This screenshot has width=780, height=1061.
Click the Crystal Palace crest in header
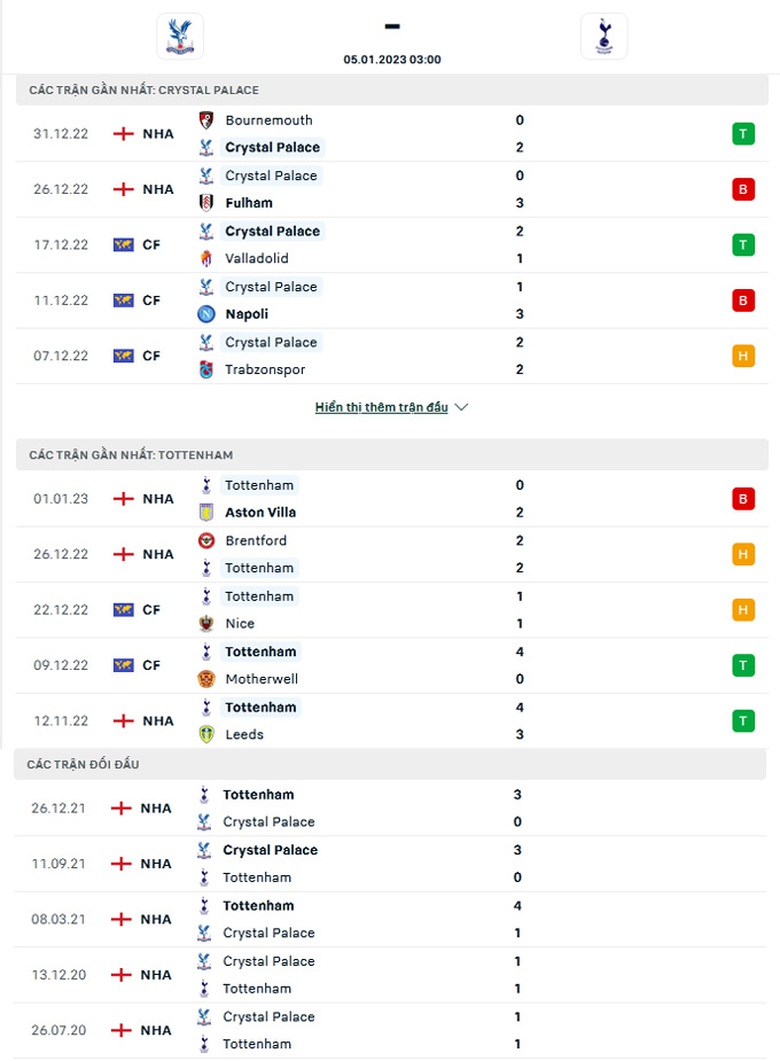[x=180, y=36]
